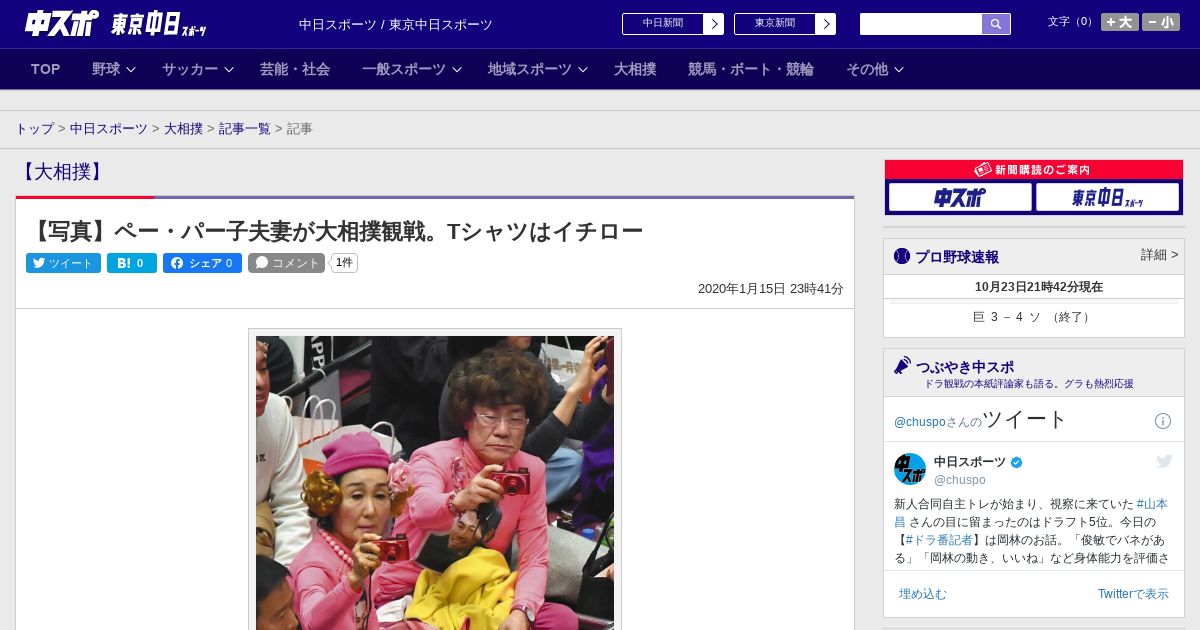Open その他 navigation menu

[867, 69]
